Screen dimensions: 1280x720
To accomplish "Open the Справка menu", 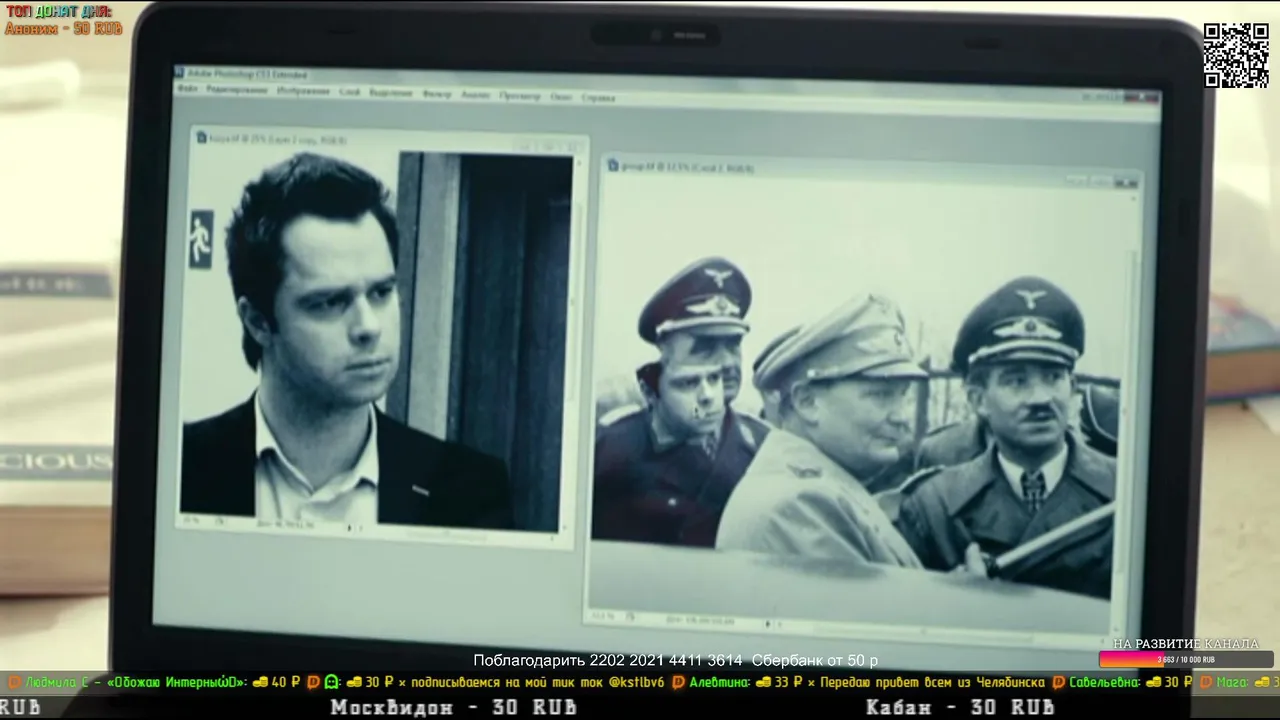I will coord(598,98).
